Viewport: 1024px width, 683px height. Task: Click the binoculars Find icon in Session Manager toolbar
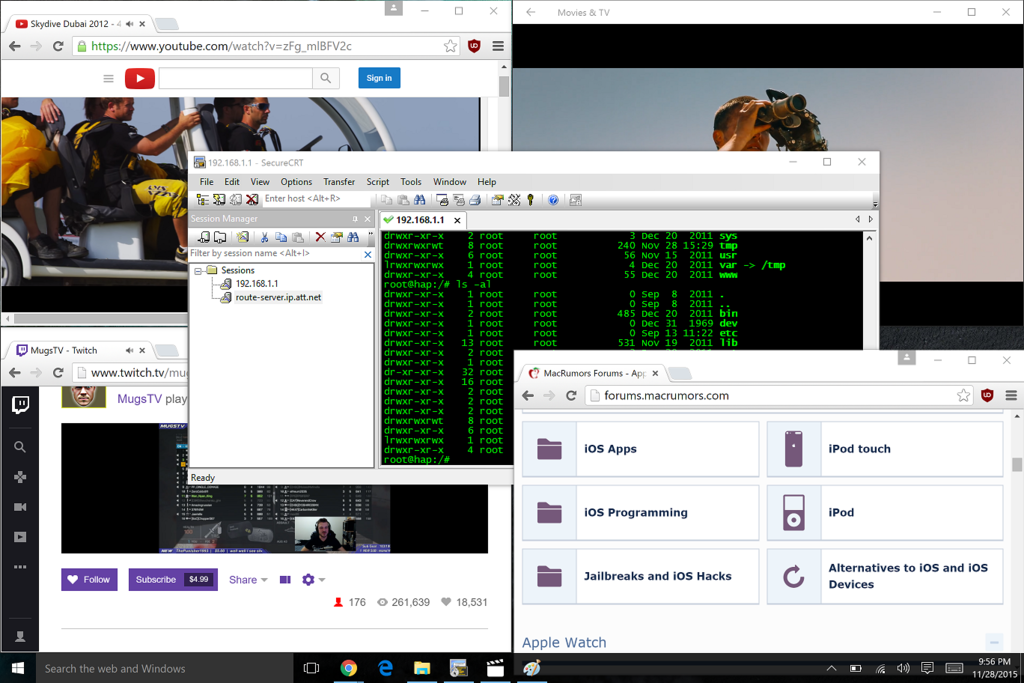tap(353, 237)
